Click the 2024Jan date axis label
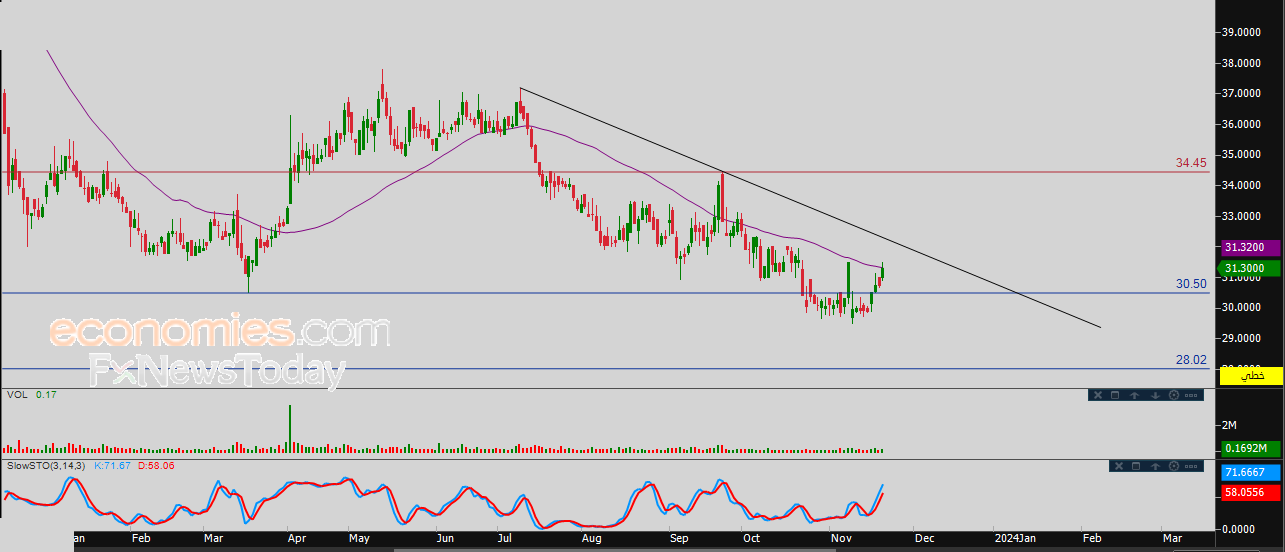1285x552 pixels. [1013, 538]
